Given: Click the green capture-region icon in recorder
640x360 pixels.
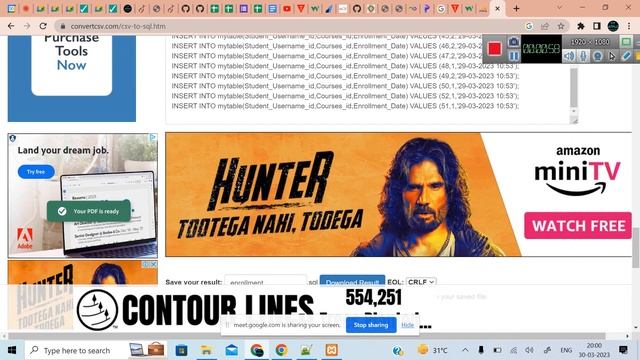Looking at the screenshot, I should [x=626, y=42].
